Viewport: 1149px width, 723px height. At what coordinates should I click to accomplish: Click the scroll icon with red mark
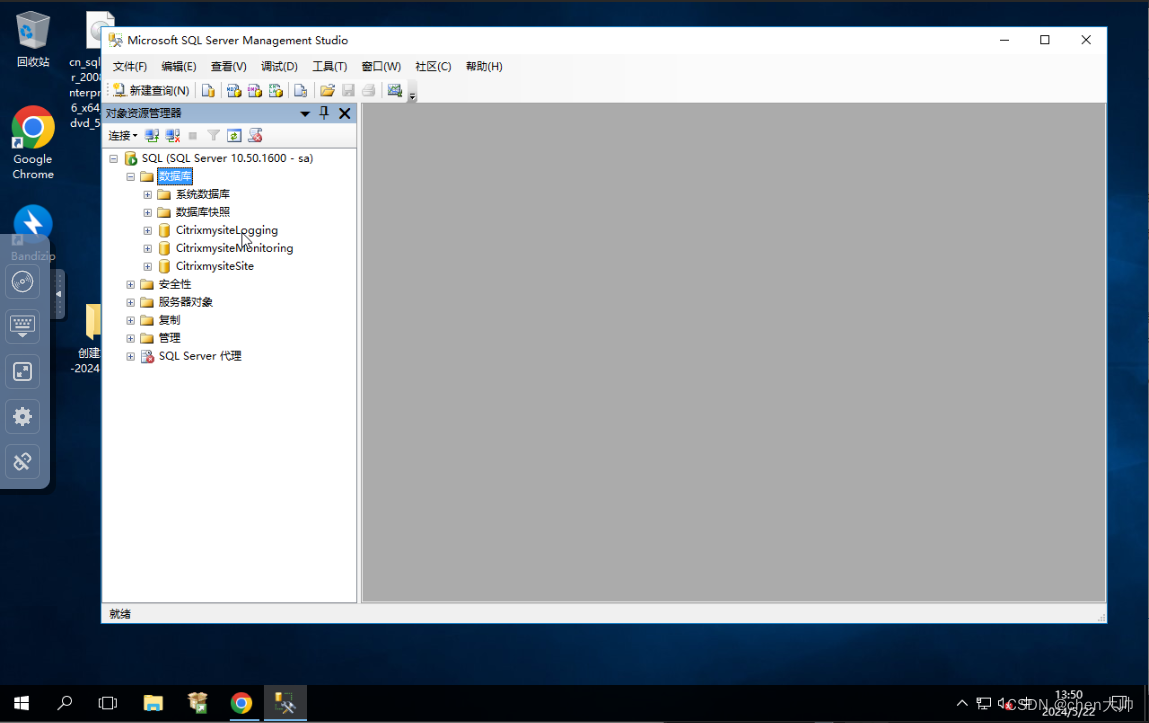point(255,136)
